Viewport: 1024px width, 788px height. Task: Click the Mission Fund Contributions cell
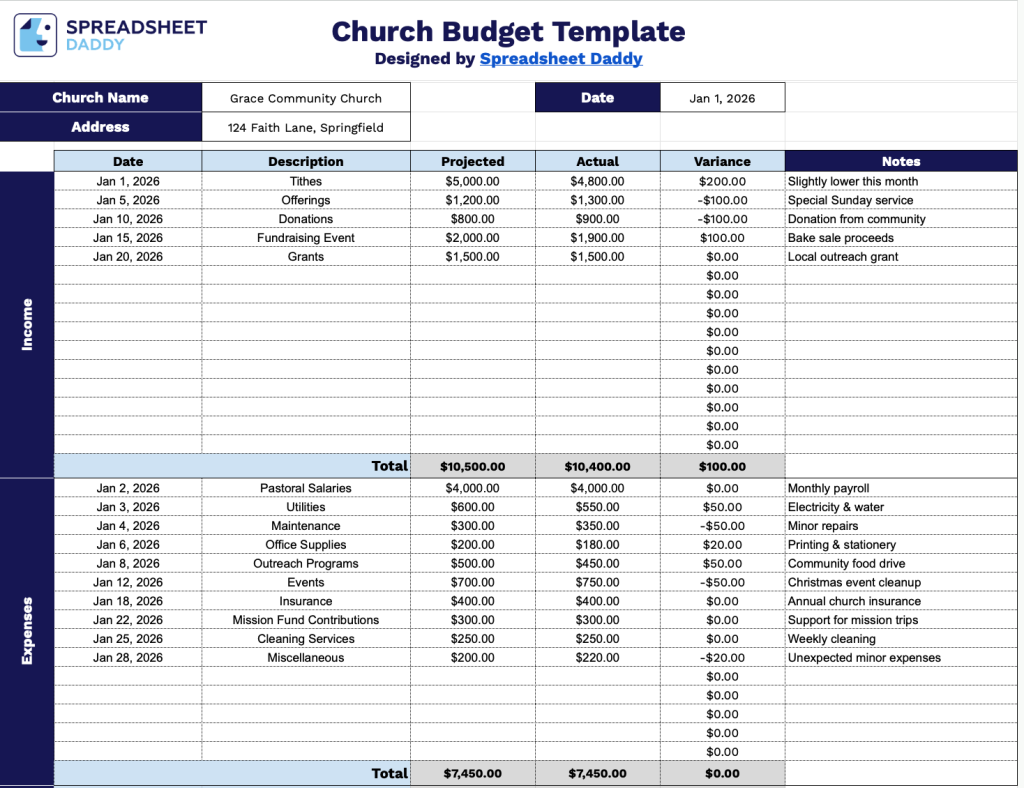tap(306, 620)
